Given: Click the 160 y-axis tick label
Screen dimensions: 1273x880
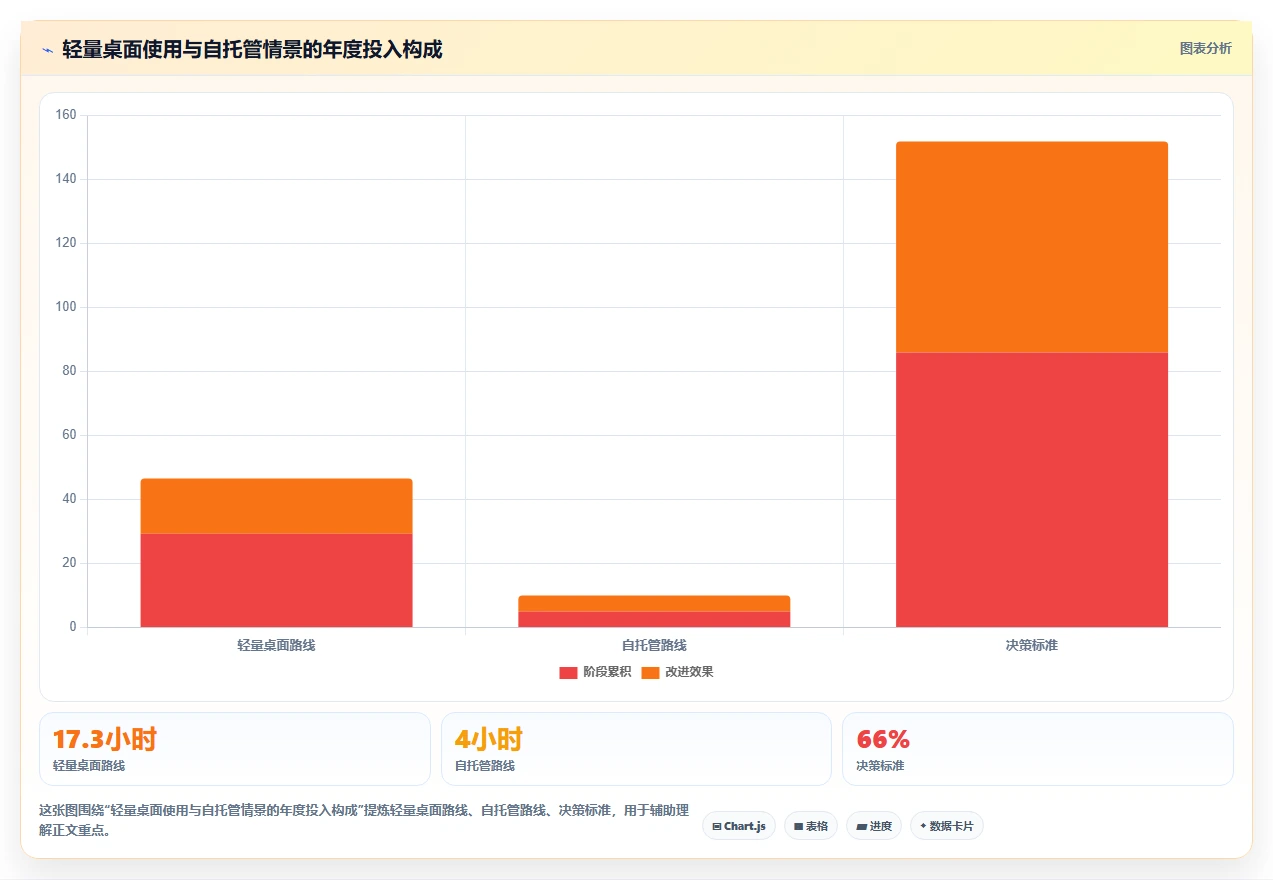Looking at the screenshot, I should (66, 115).
